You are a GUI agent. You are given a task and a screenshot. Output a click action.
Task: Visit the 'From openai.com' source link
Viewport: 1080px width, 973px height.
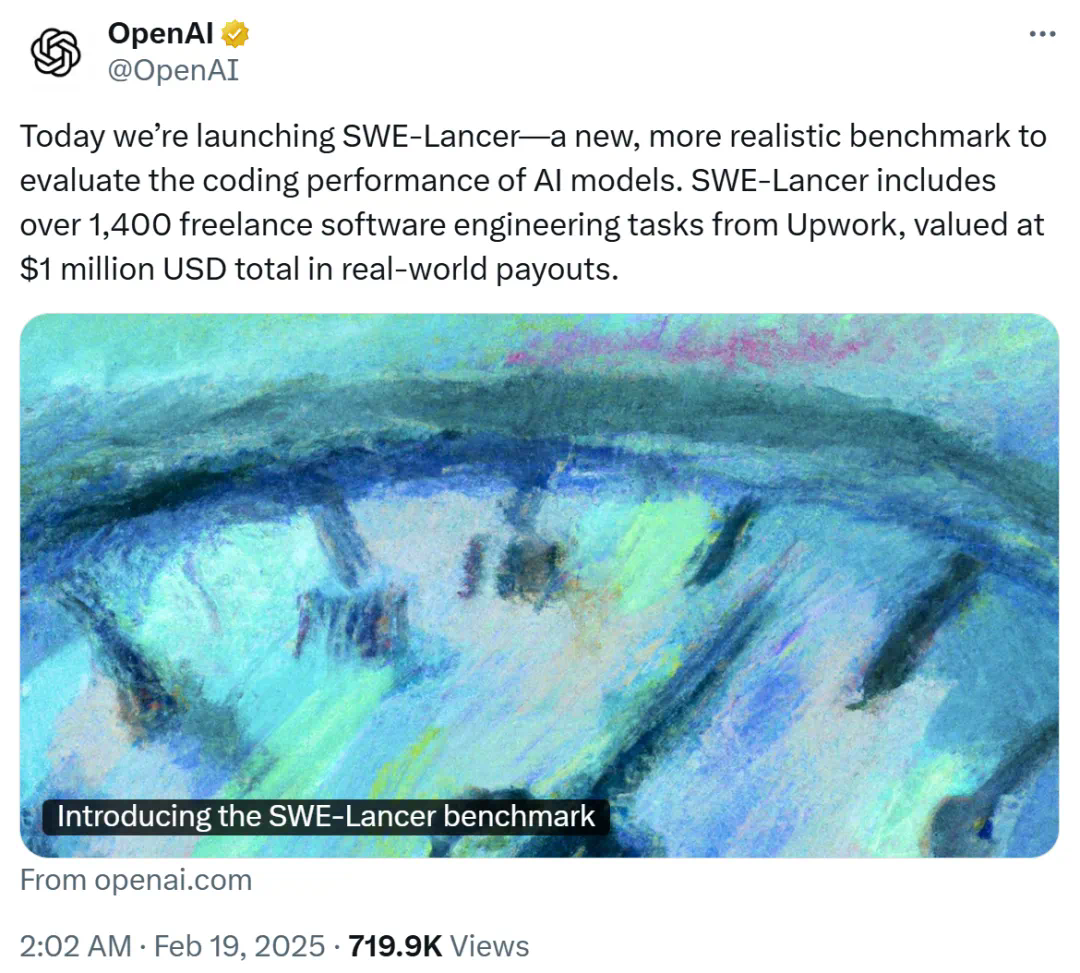135,880
